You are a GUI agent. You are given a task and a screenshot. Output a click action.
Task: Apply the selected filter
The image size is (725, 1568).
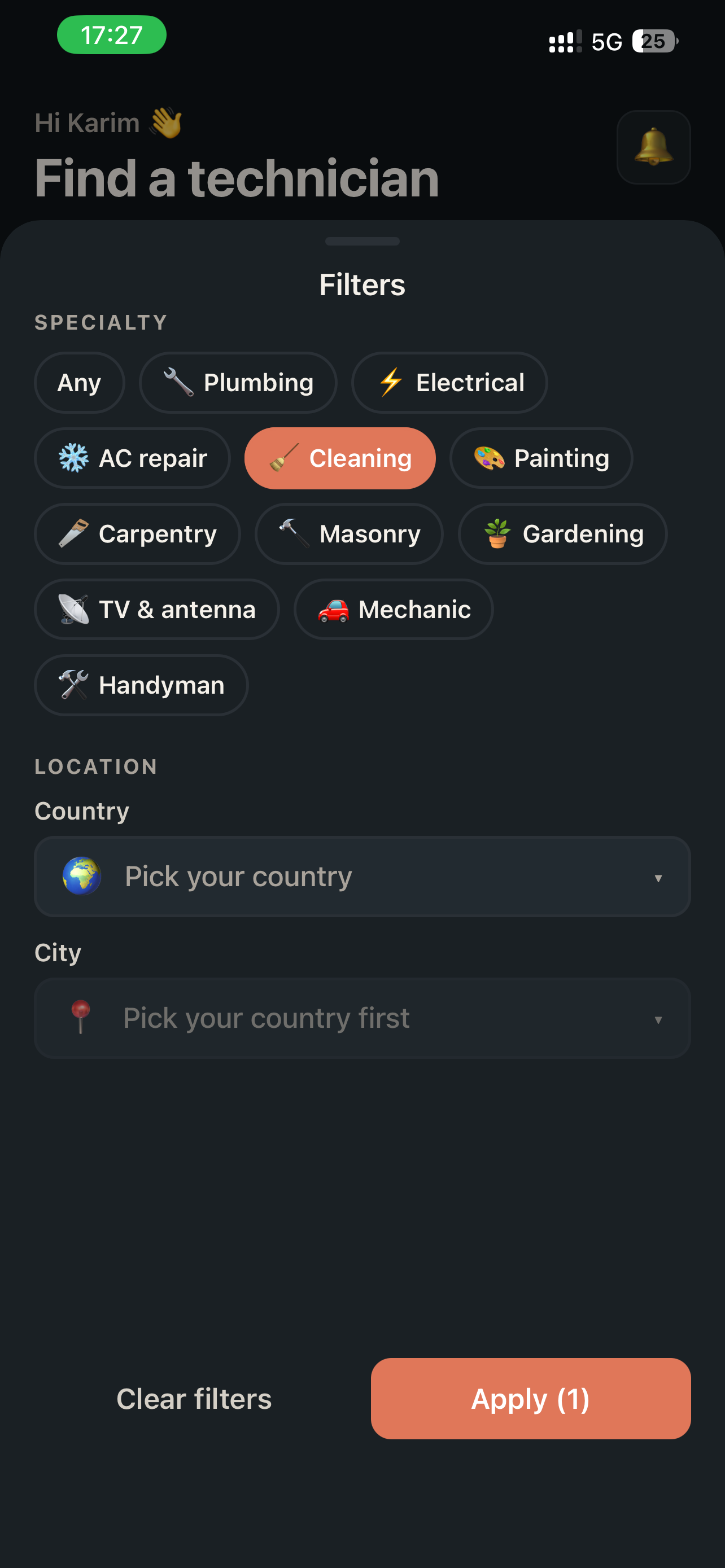pos(530,1398)
